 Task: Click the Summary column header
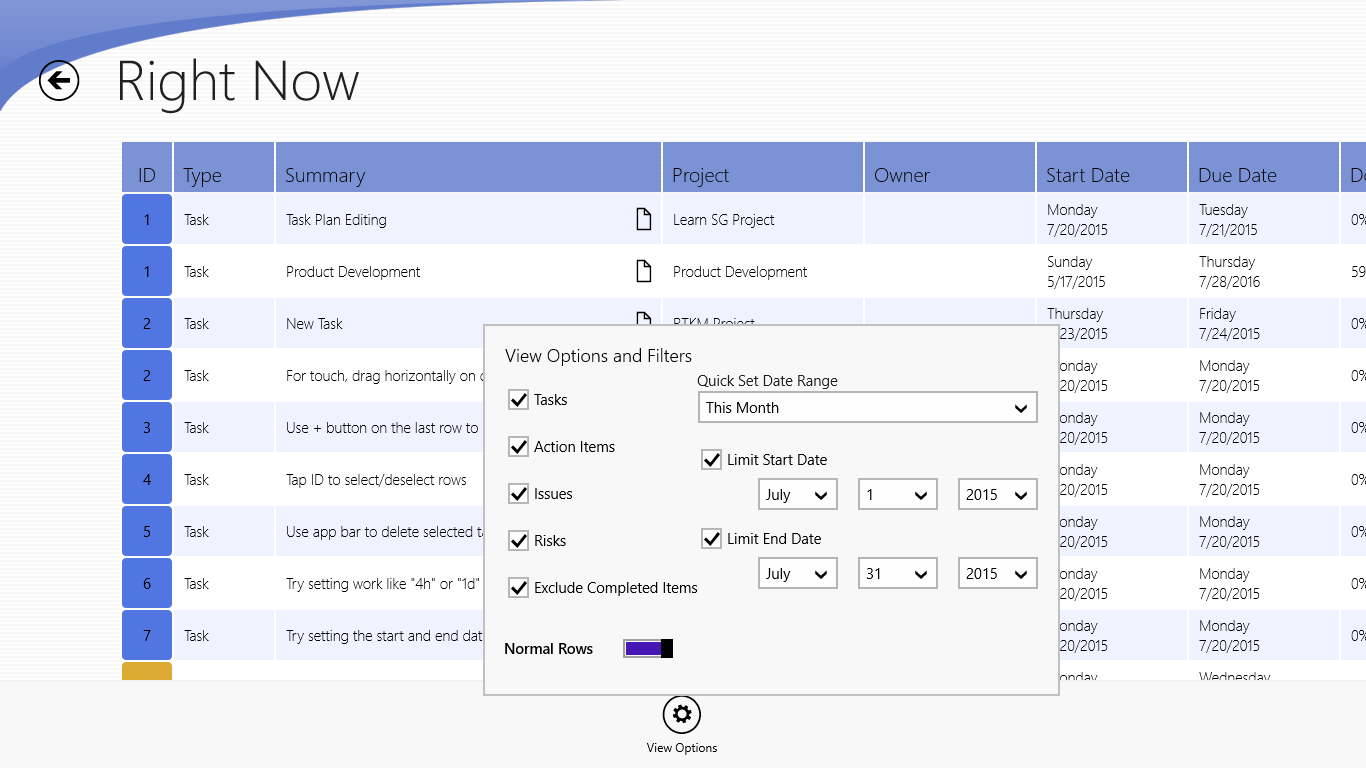[x=468, y=167]
